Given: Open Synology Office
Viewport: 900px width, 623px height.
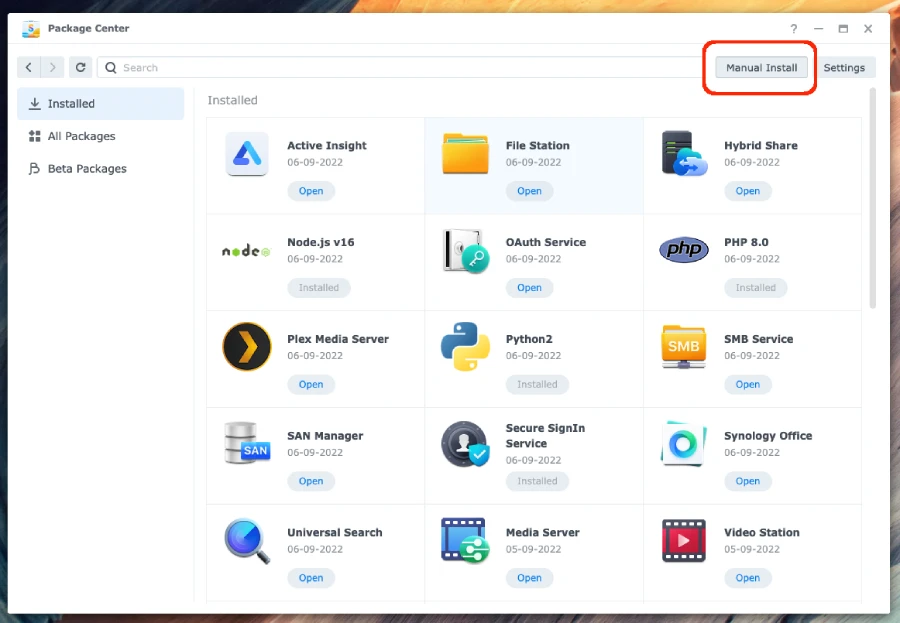Looking at the screenshot, I should [747, 481].
